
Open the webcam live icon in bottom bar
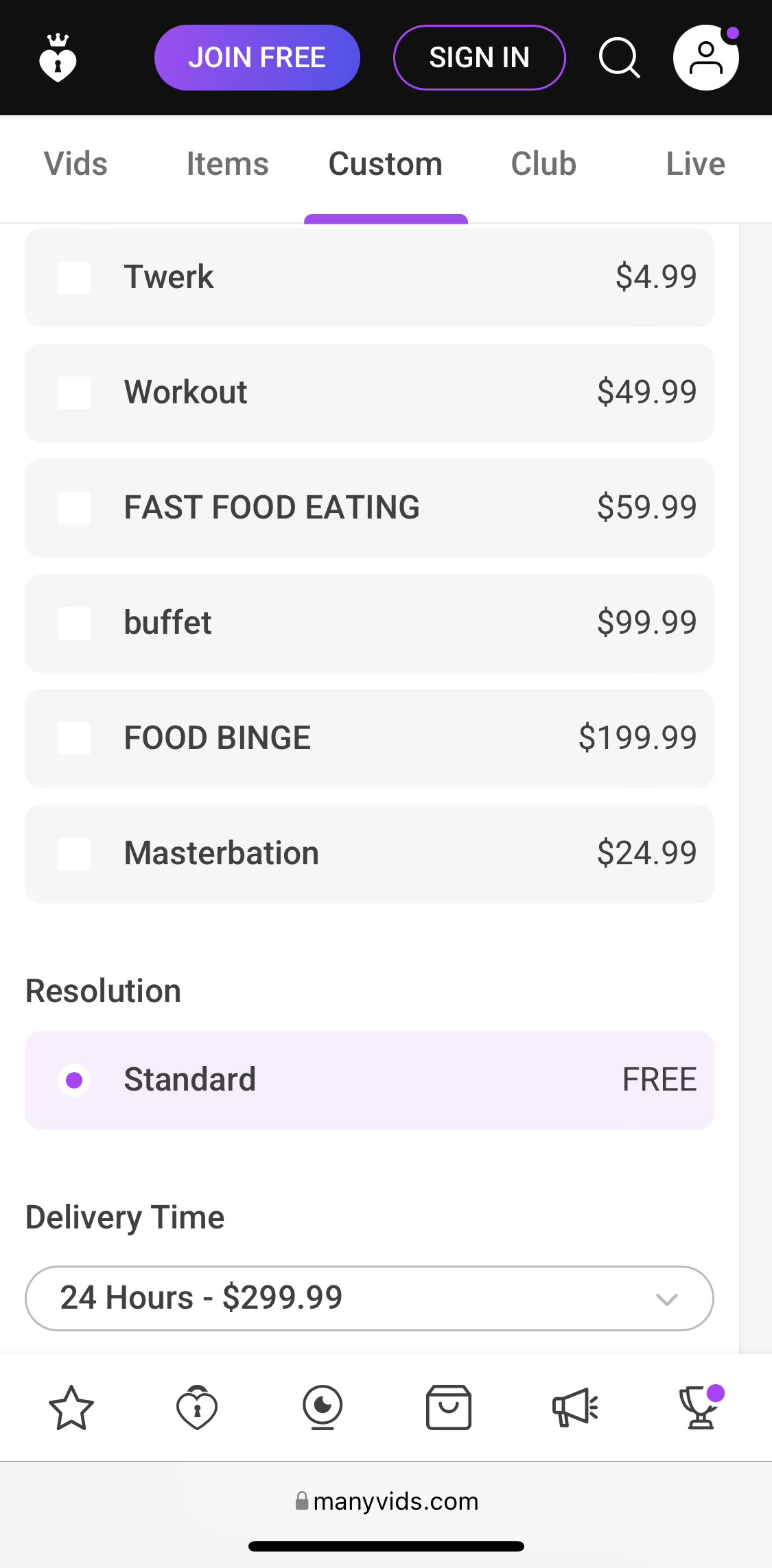[323, 1407]
